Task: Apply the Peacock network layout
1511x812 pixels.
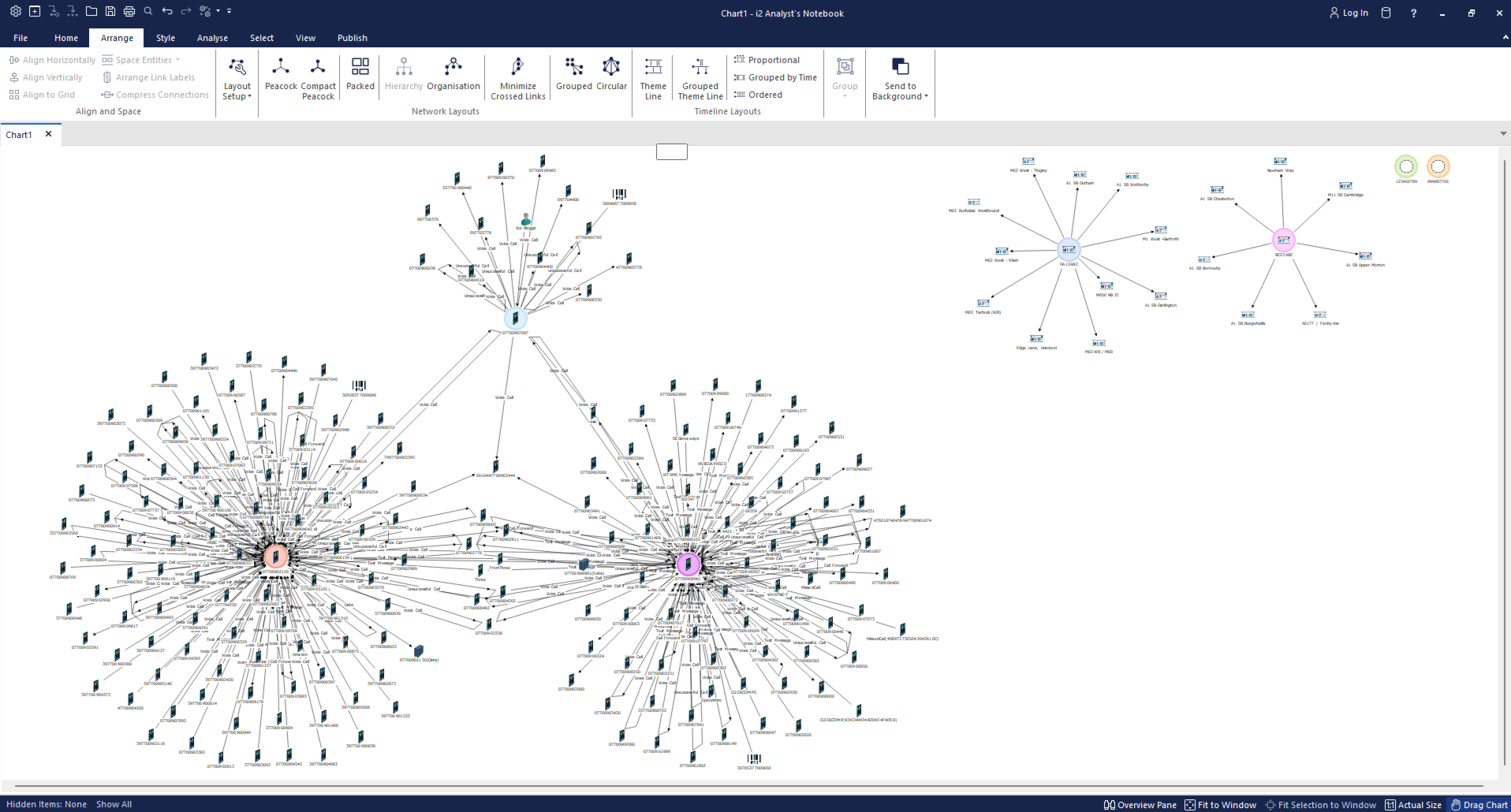Action: tap(281, 75)
